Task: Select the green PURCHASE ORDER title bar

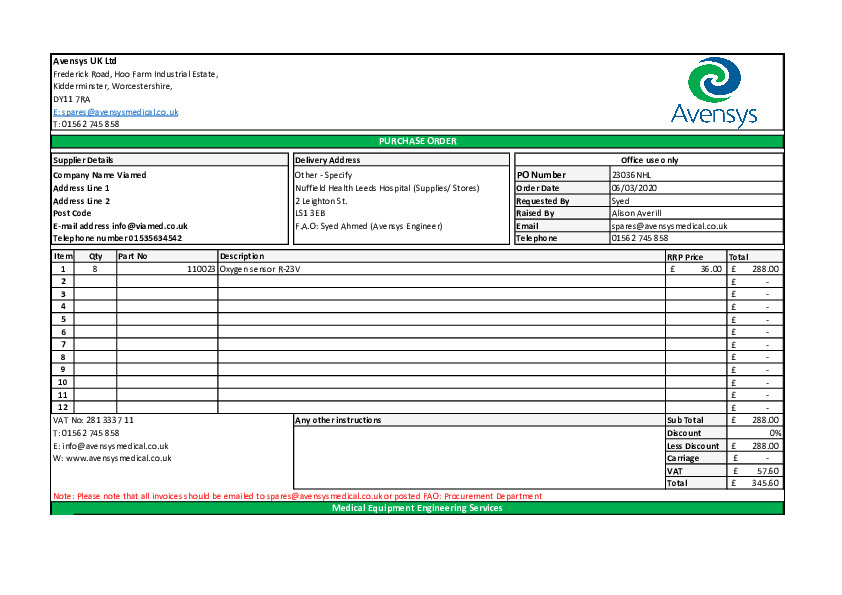Action: [417, 141]
